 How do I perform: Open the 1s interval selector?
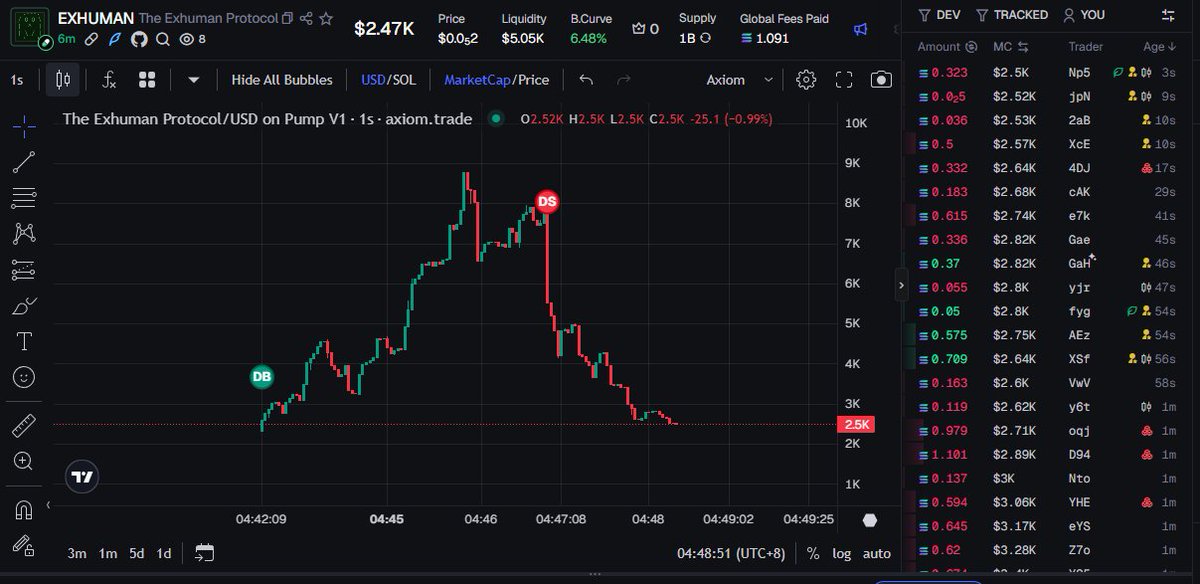point(17,80)
